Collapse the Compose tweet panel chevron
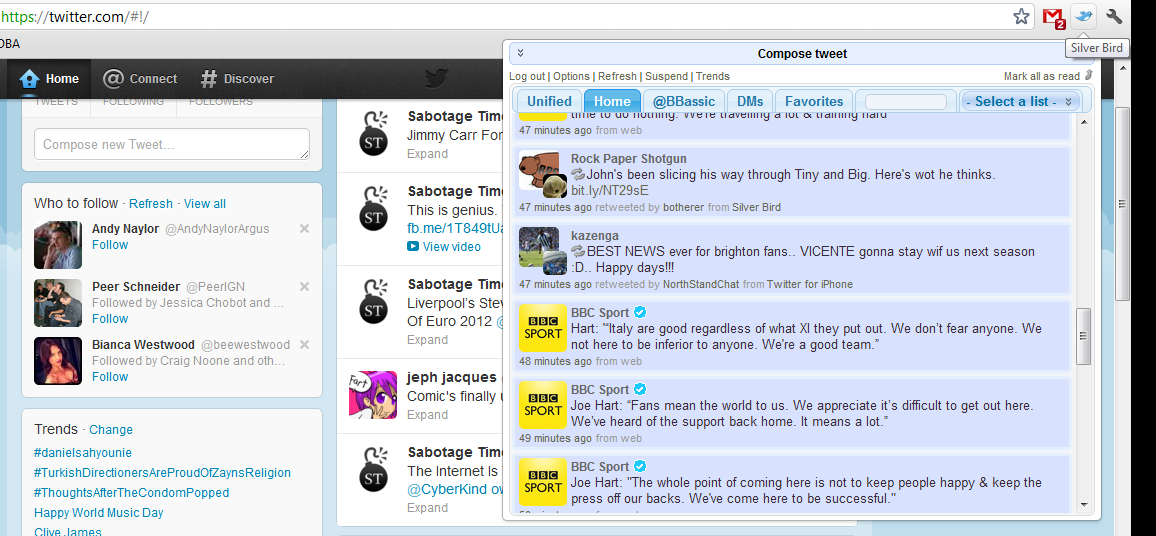The image size is (1156, 536). (520, 53)
